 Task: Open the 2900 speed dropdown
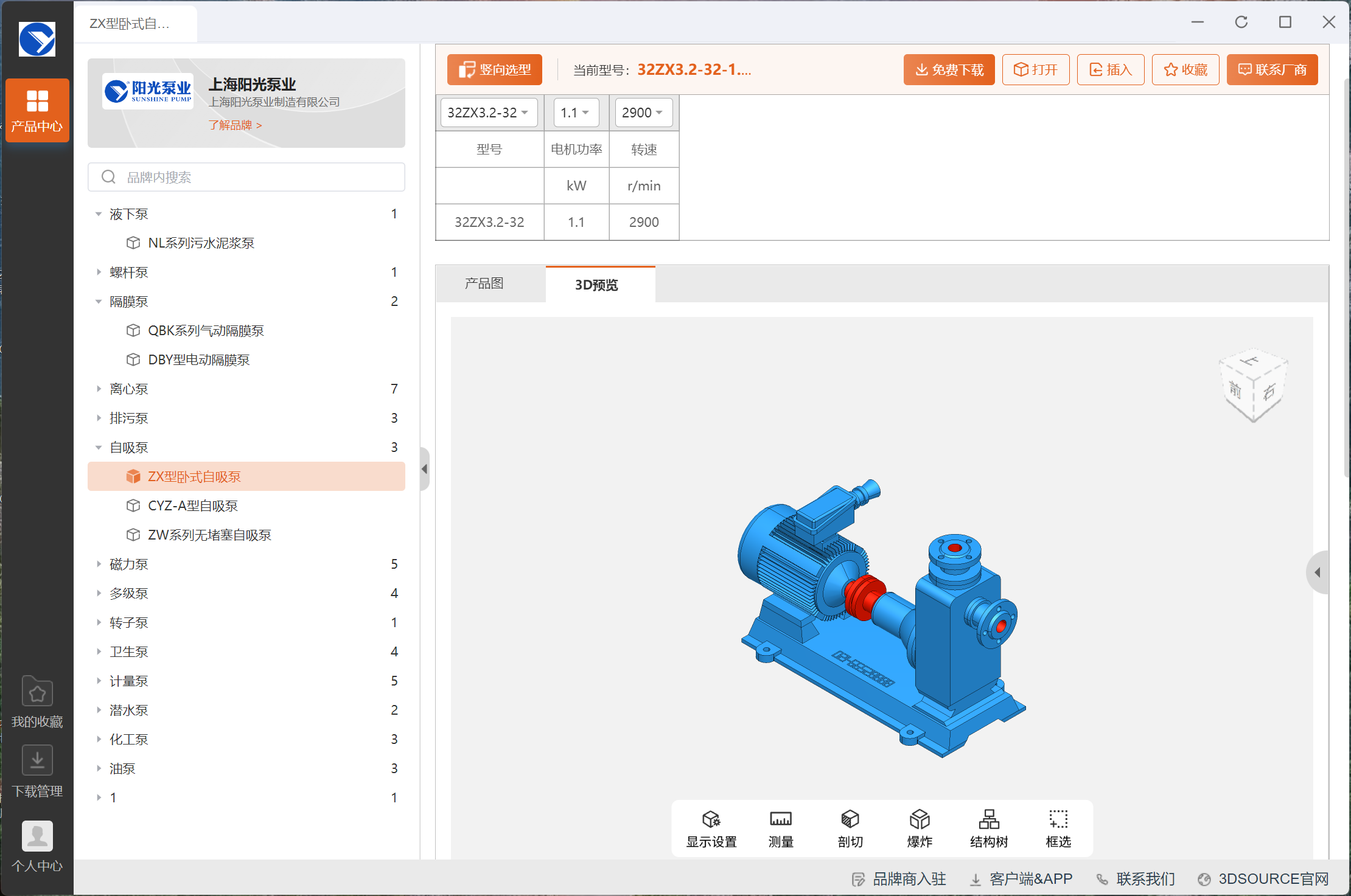pyautogui.click(x=643, y=113)
